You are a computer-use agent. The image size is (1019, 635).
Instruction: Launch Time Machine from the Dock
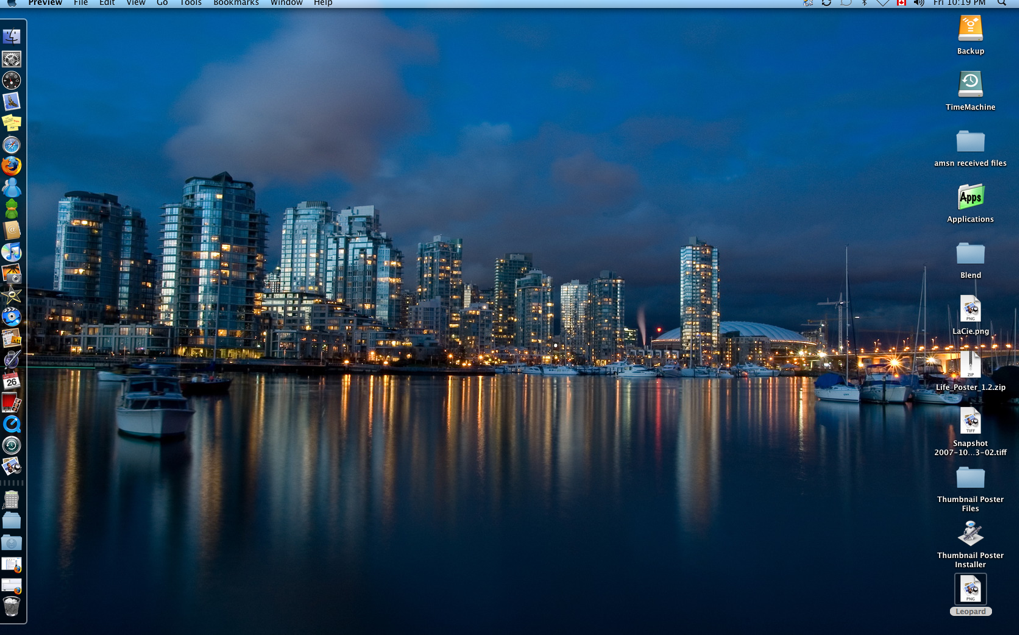click(12, 445)
